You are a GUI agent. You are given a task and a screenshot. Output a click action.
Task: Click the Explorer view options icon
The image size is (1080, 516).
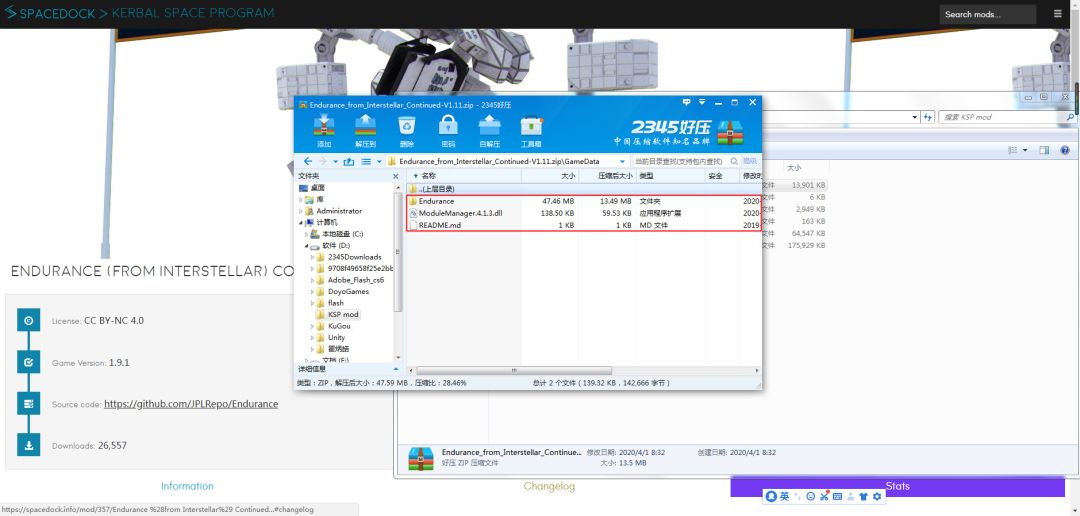click(x=1012, y=150)
